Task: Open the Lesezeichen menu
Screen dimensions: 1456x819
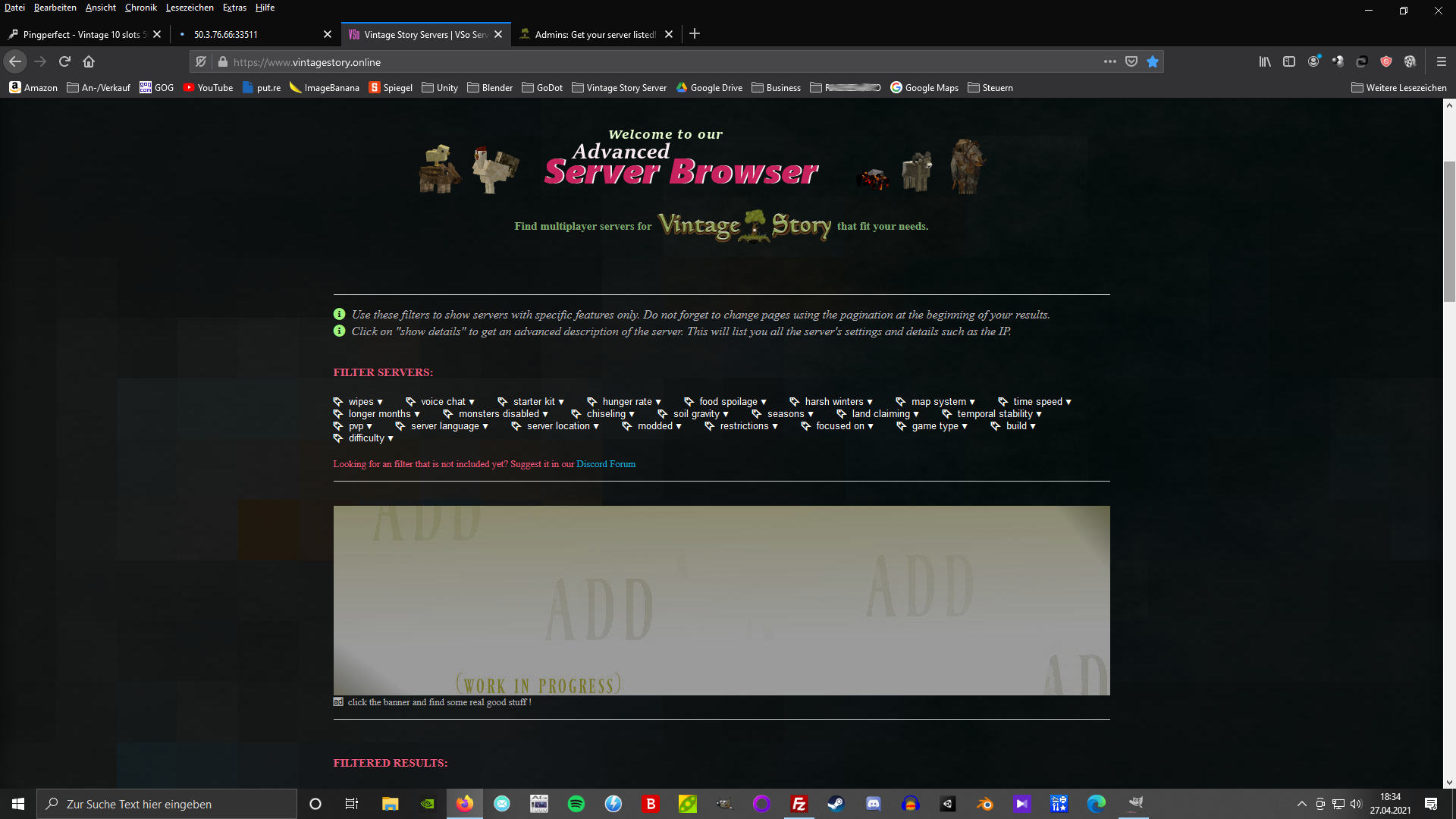Action: pos(190,8)
